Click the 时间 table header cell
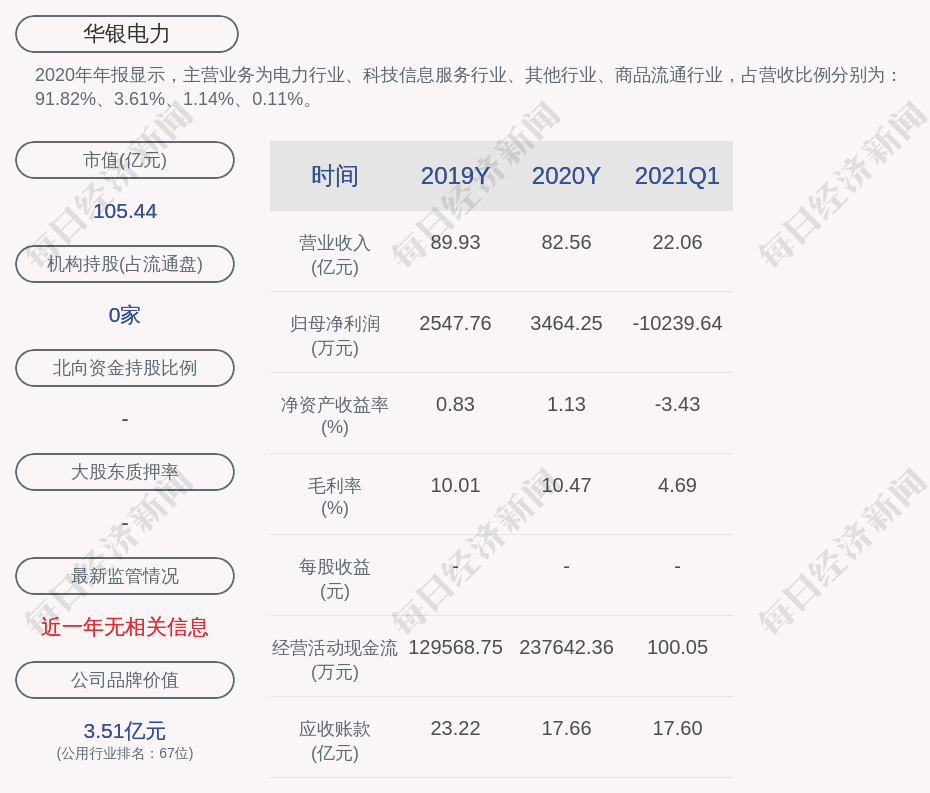The height and width of the screenshot is (793, 930). tap(334, 176)
